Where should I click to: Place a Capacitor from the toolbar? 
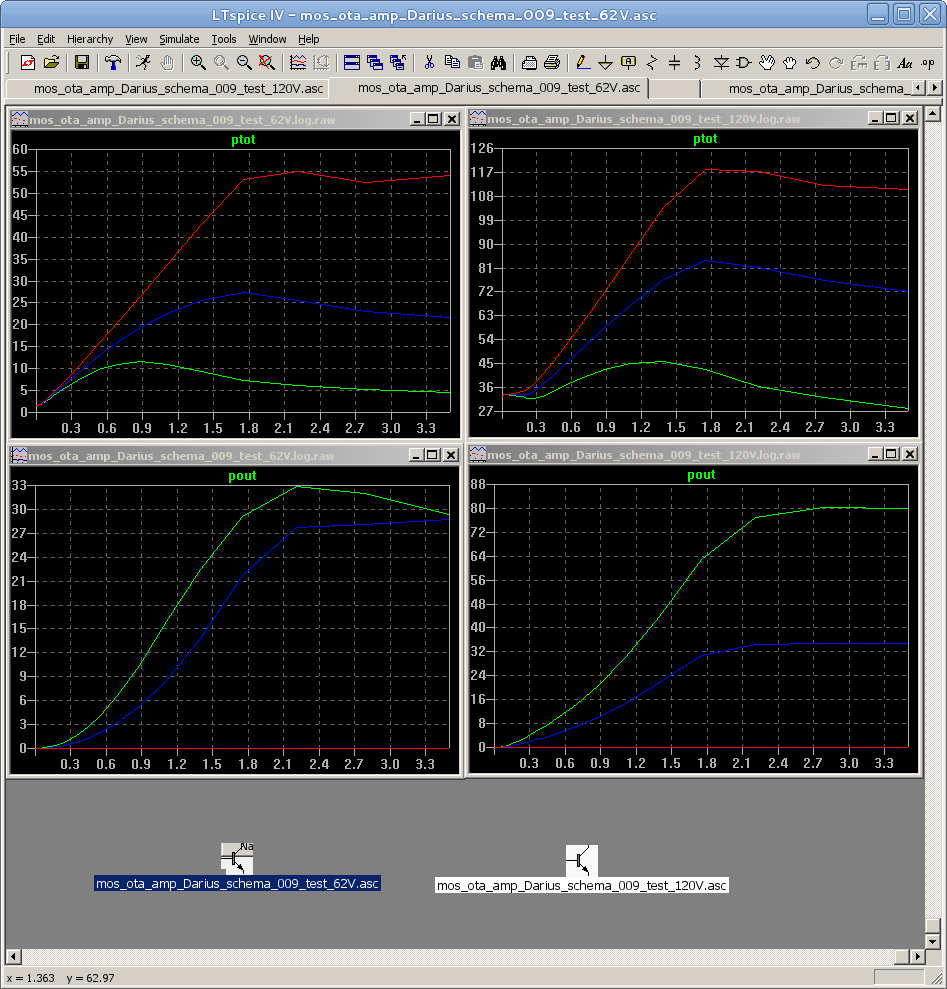click(674, 62)
